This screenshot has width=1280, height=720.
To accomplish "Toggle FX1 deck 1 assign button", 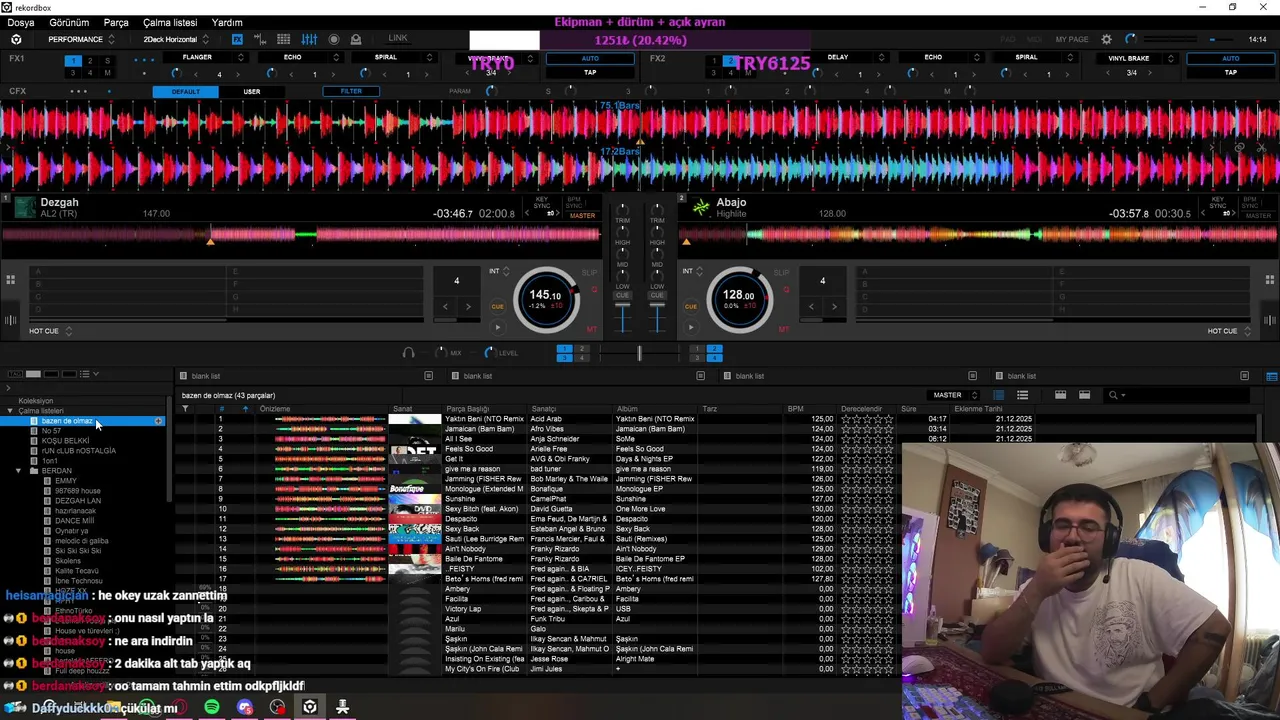I will (73, 61).
